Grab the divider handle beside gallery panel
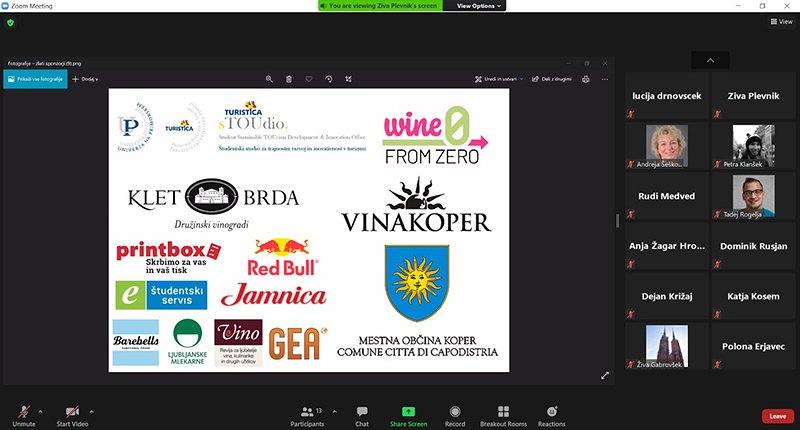This screenshot has width=800, height=430. [x=617, y=220]
